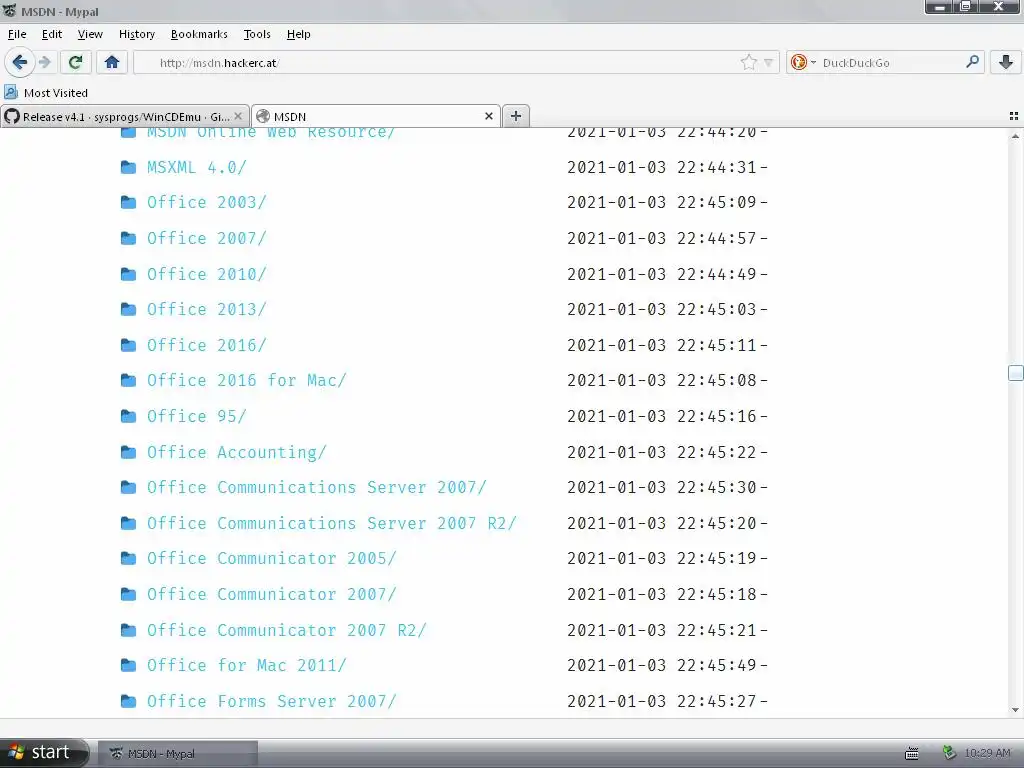Click folder icon beside Office Forms Server 2007
This screenshot has width=1024, height=768.
[129, 701]
